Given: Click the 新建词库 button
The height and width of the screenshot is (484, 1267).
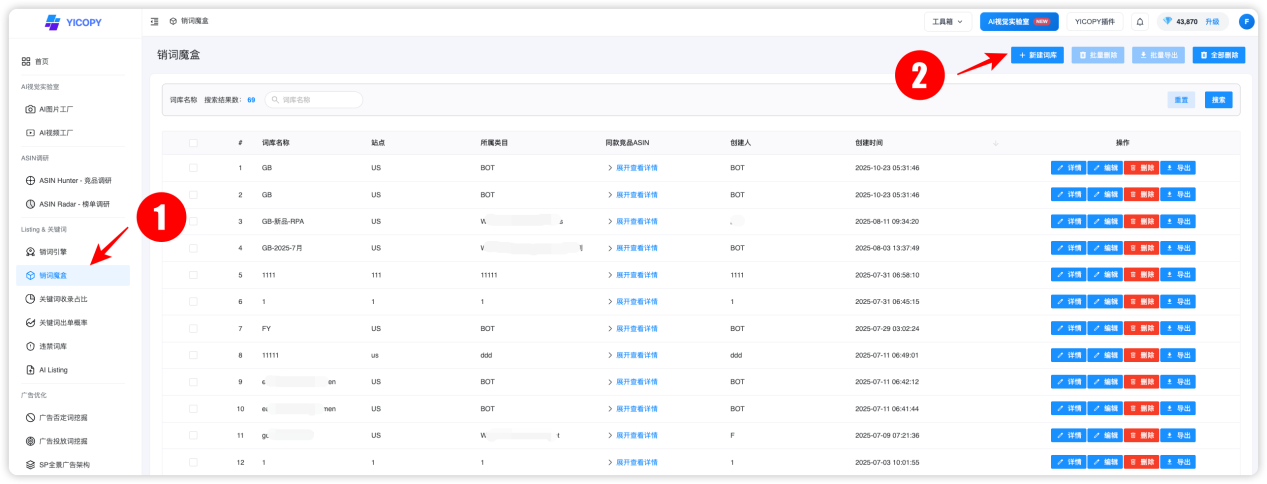Looking at the screenshot, I should pyautogui.click(x=1037, y=55).
